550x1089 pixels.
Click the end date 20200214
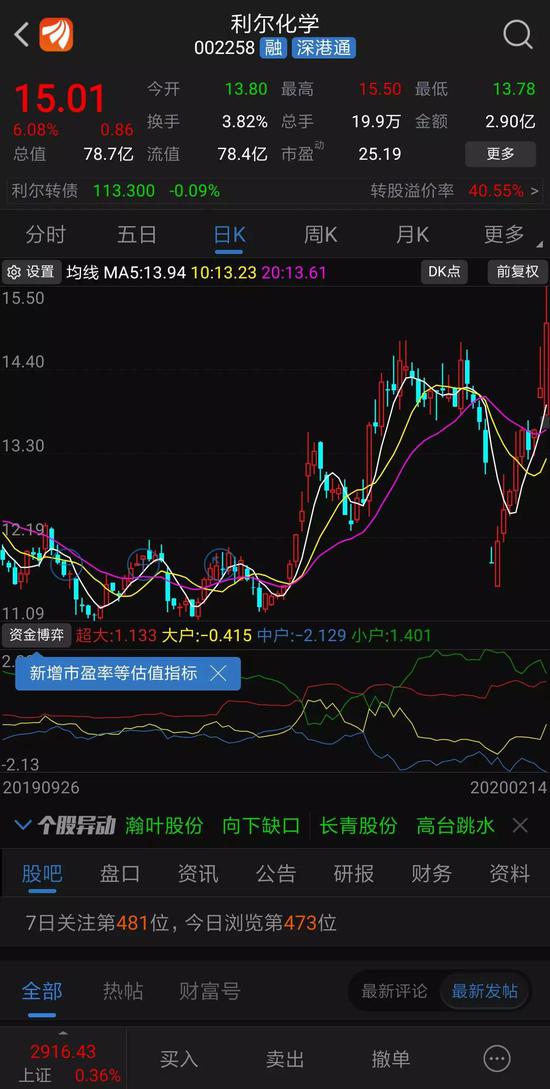point(508,788)
